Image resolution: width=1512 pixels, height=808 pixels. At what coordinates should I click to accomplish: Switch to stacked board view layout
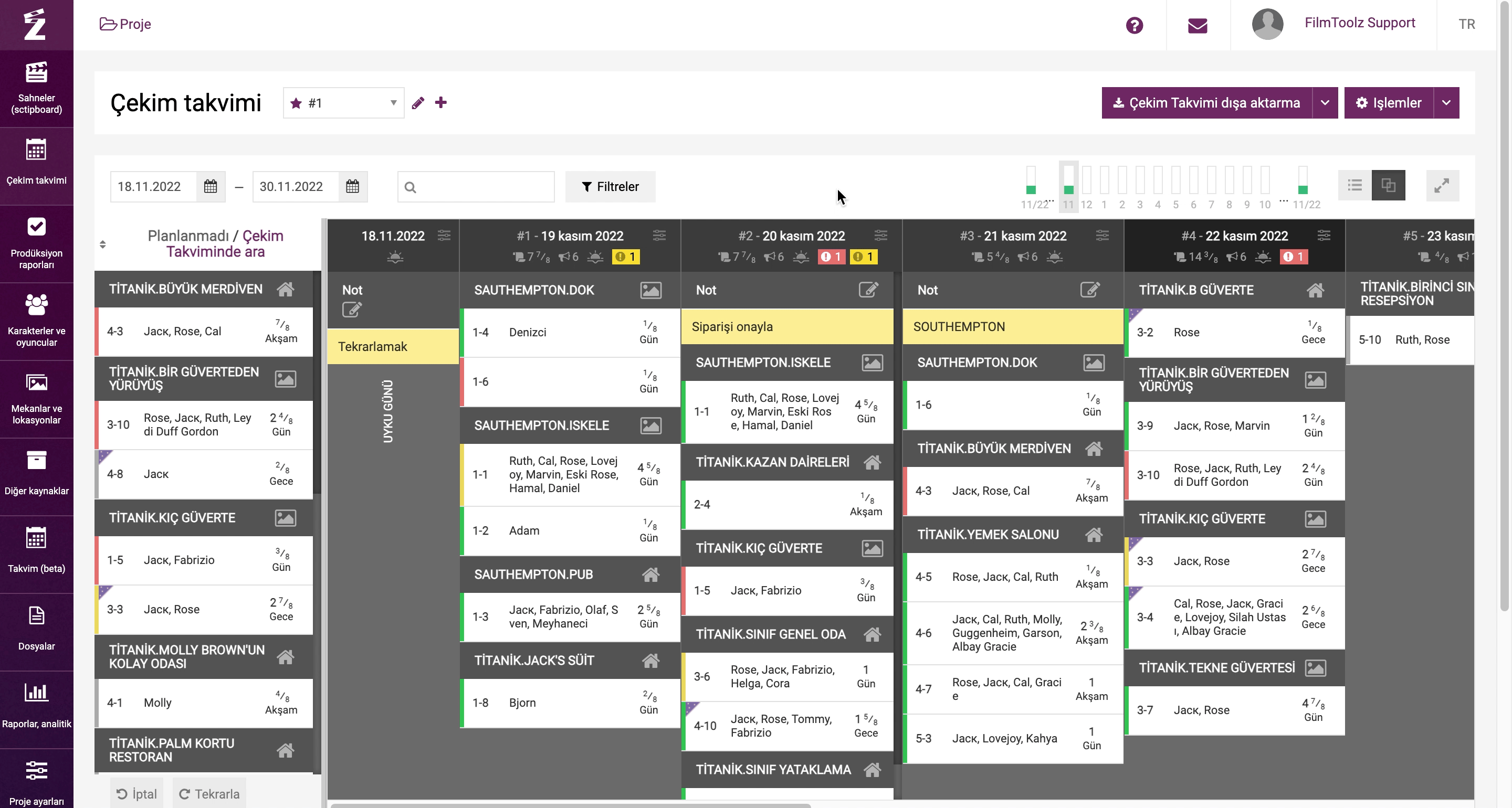click(1388, 186)
